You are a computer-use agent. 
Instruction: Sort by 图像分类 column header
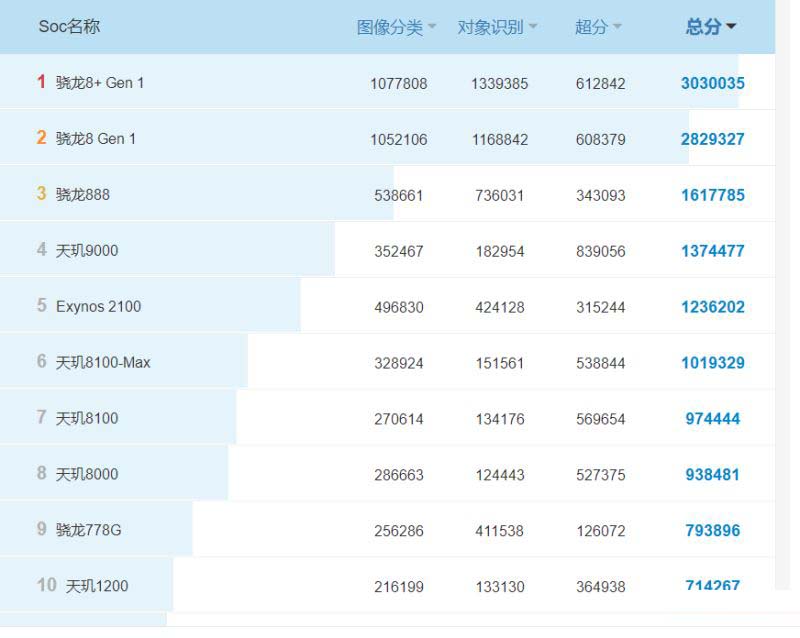point(396,27)
